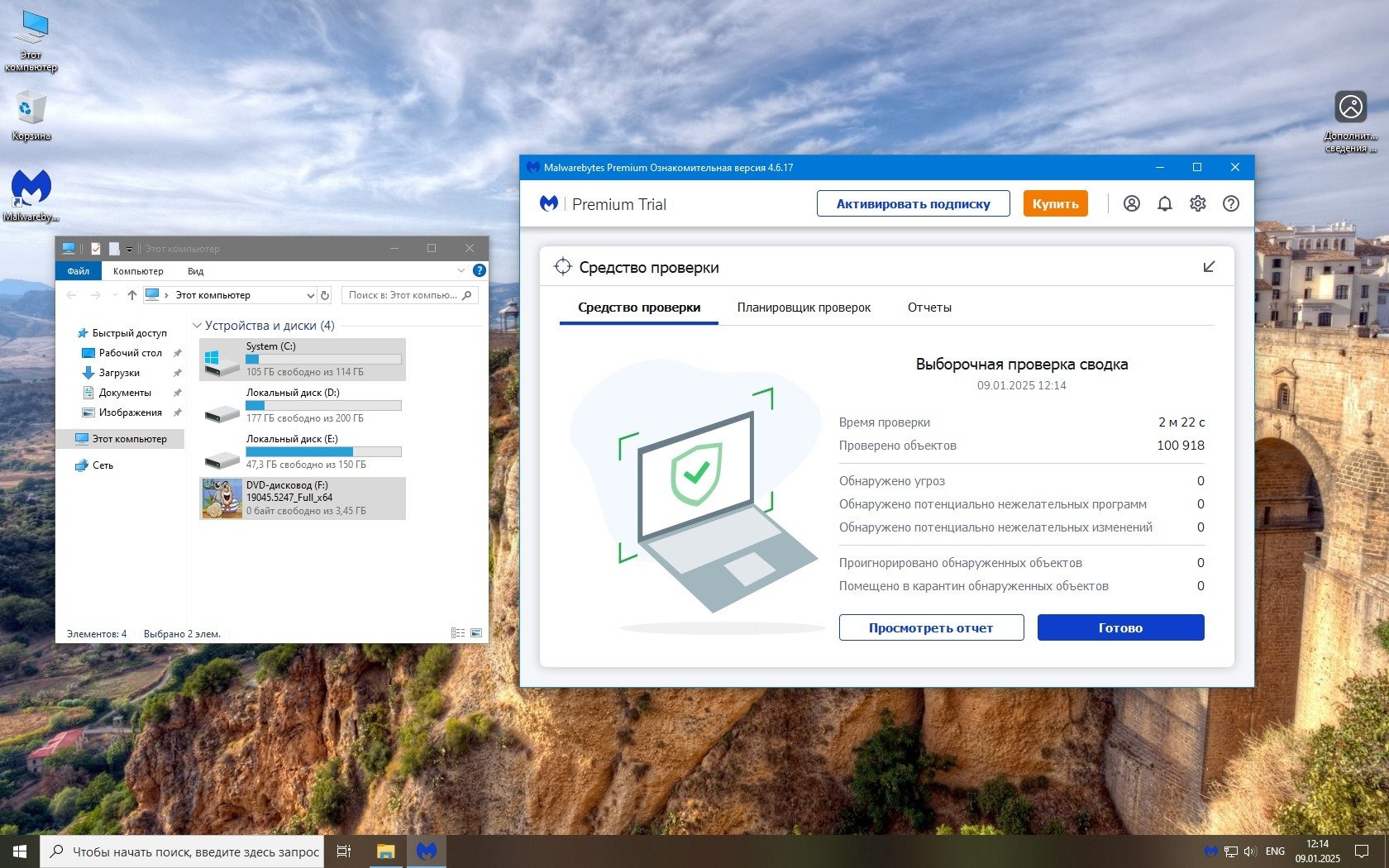Collapse the 'Устройства и диски' group

click(197, 326)
